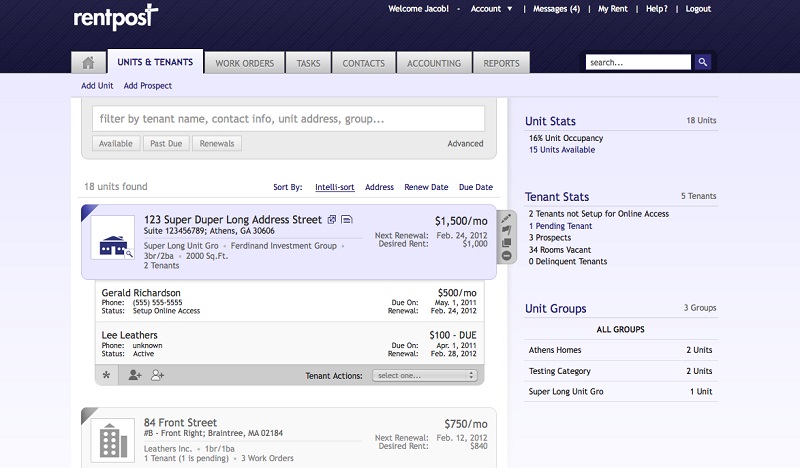The image size is (800, 468).
Task: Click 34 Rooms Vacant stat
Action: pyautogui.click(x=560, y=250)
